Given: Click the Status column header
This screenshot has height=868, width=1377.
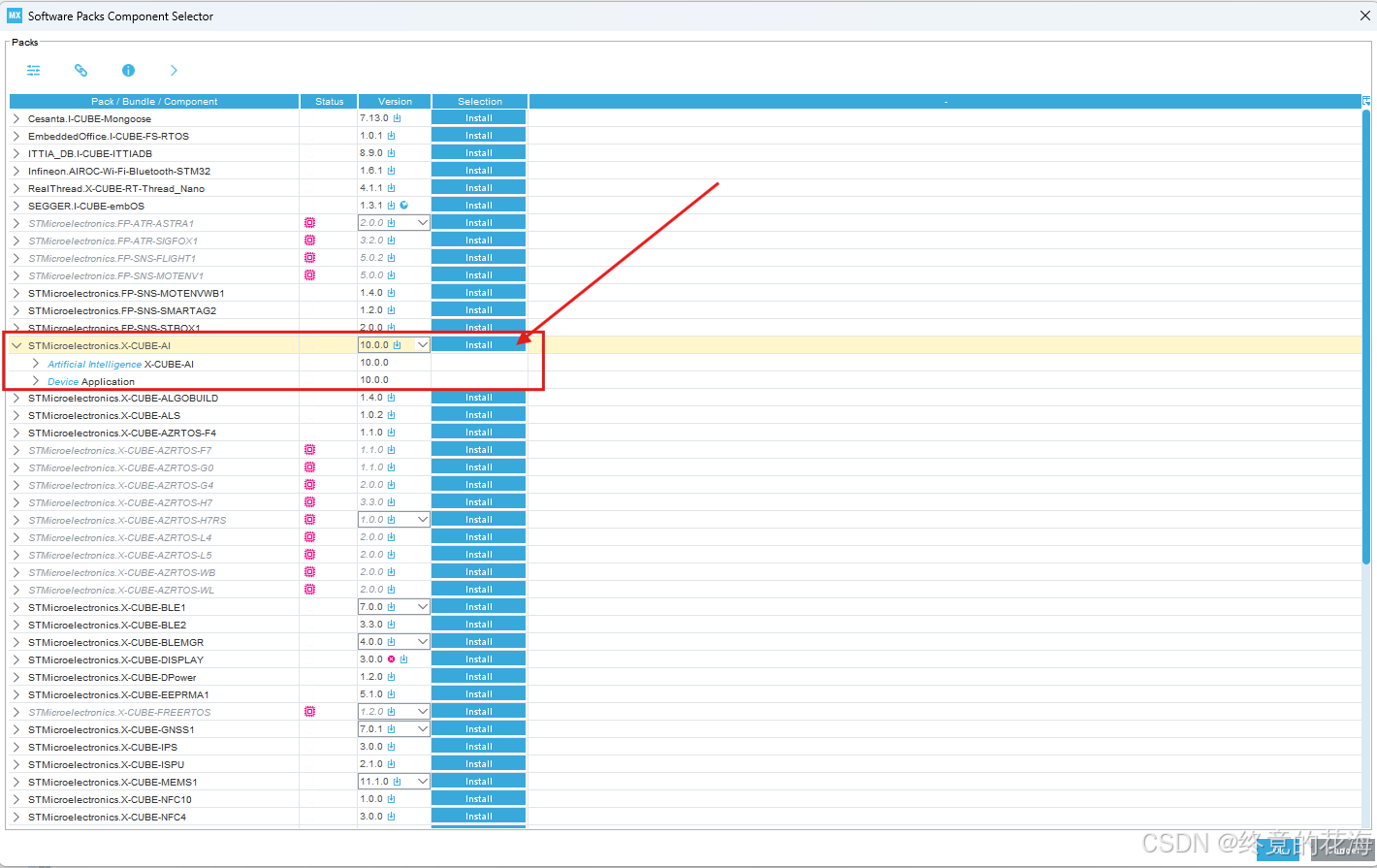Looking at the screenshot, I should [x=329, y=101].
